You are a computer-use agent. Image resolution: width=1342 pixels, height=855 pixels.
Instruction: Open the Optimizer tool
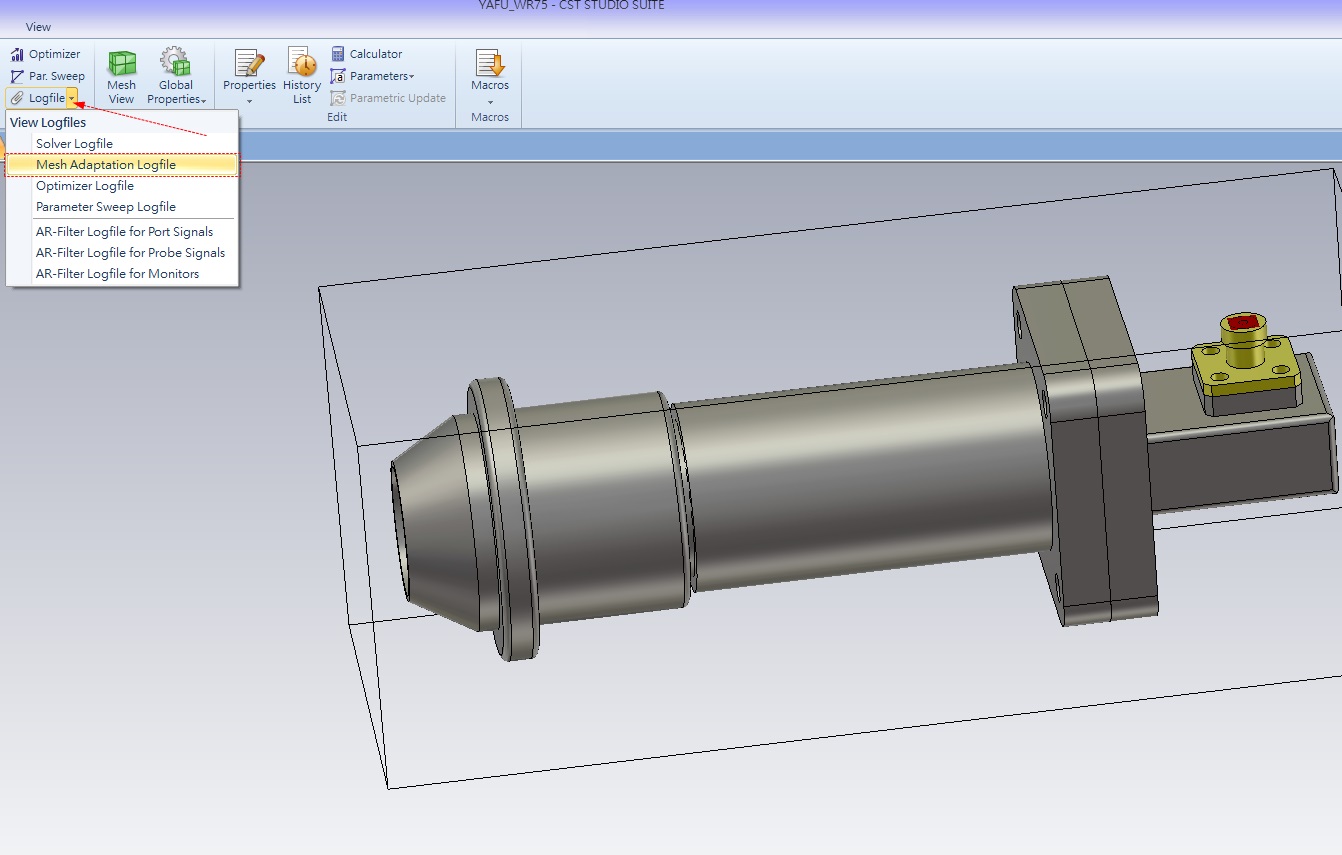(46, 54)
